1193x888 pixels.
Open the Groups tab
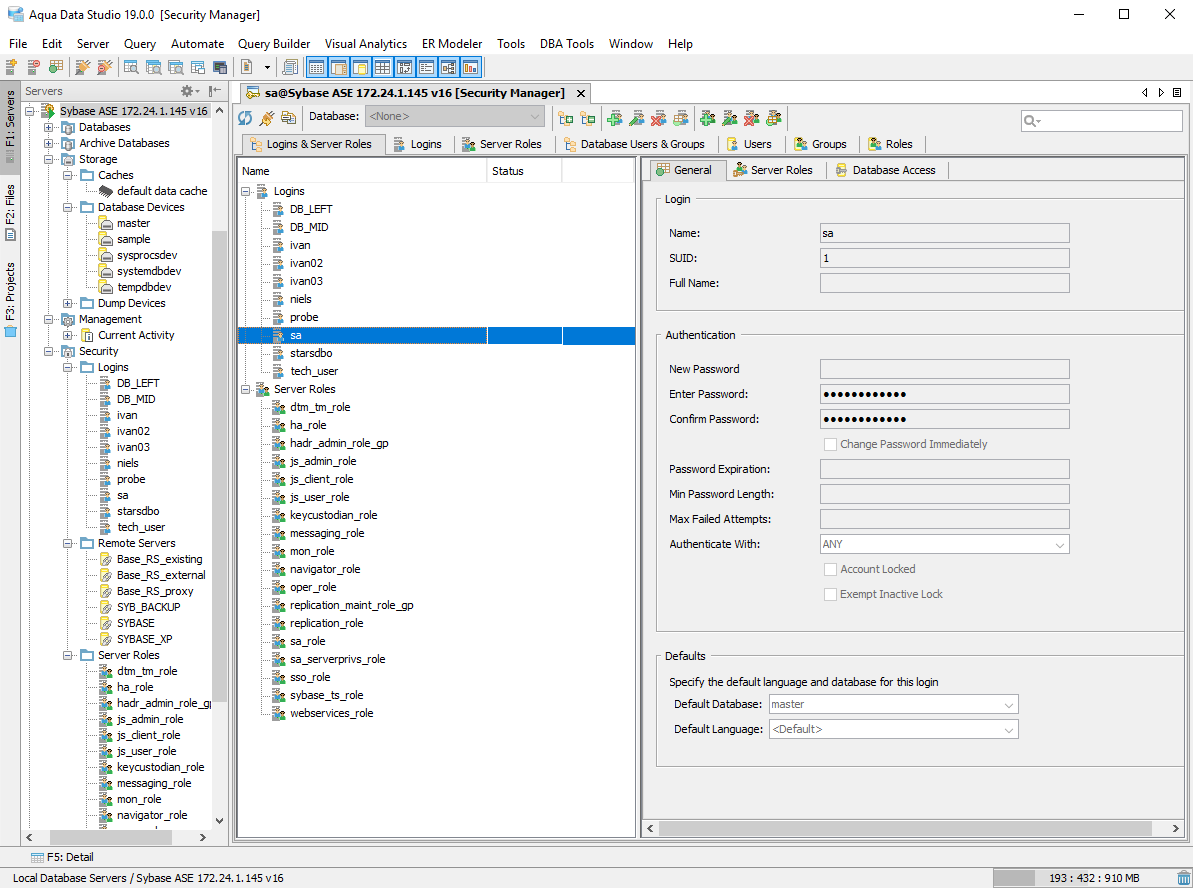tap(820, 144)
